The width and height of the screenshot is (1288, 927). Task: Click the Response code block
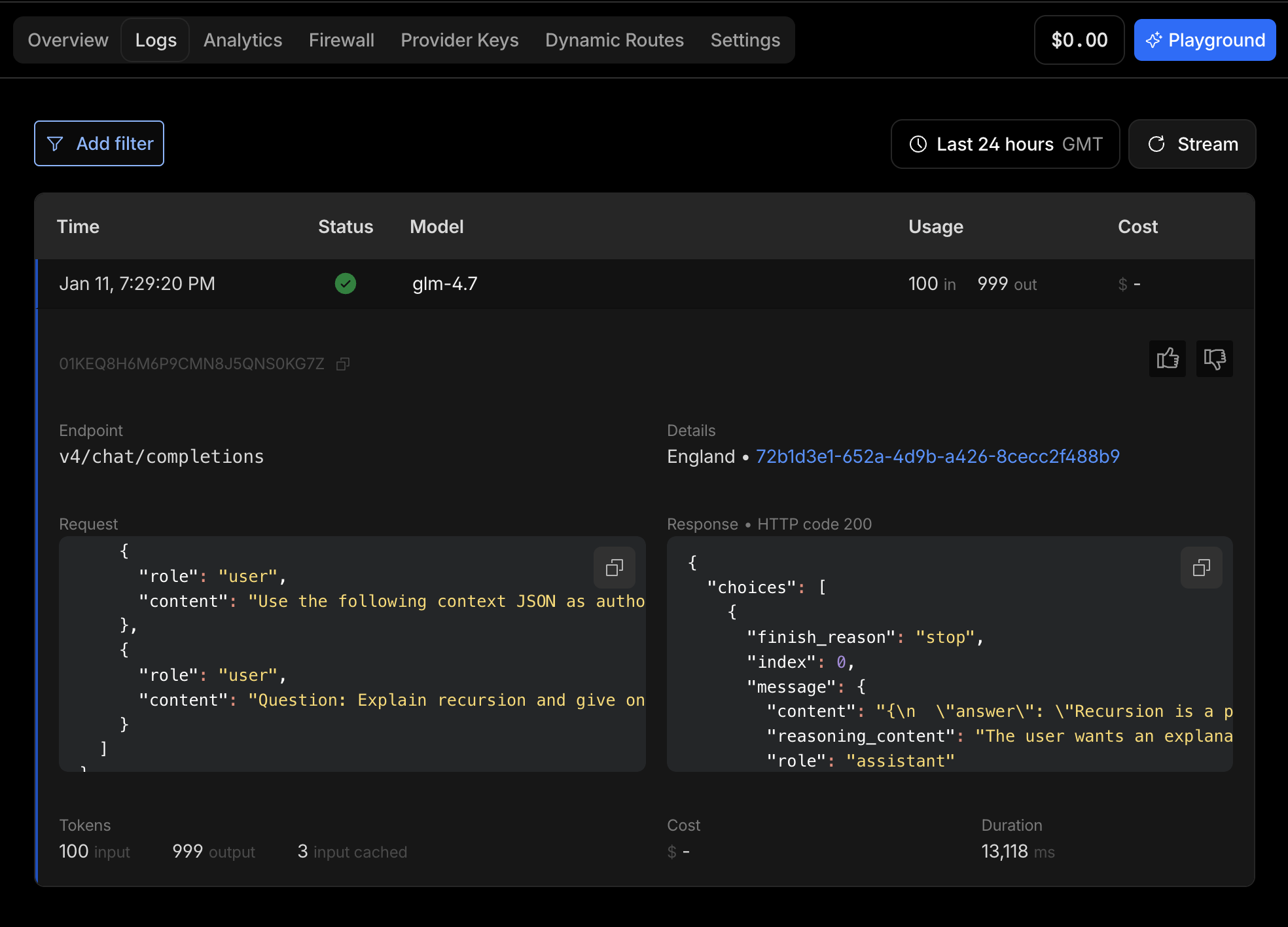(x=950, y=654)
